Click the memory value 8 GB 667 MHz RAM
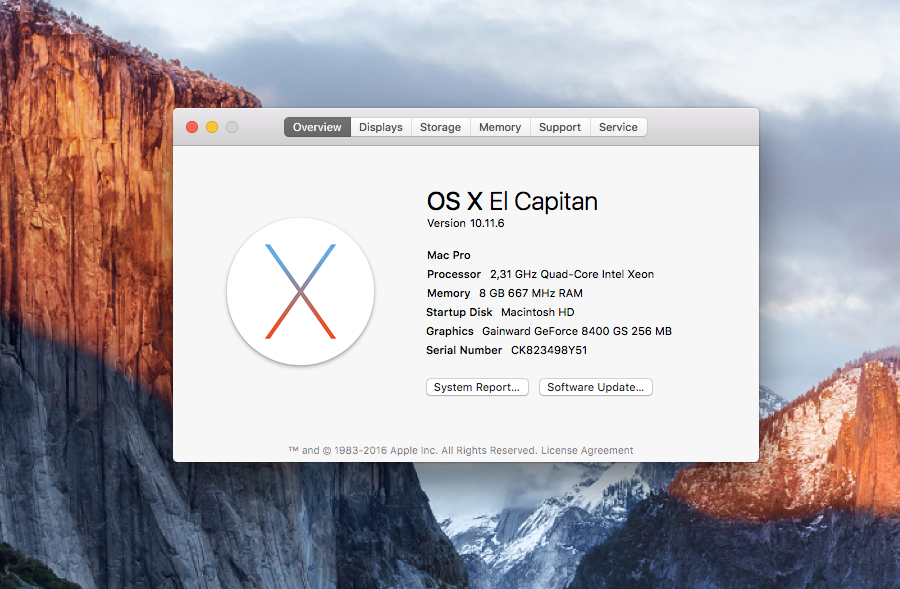The image size is (900, 589). pyautogui.click(x=531, y=293)
